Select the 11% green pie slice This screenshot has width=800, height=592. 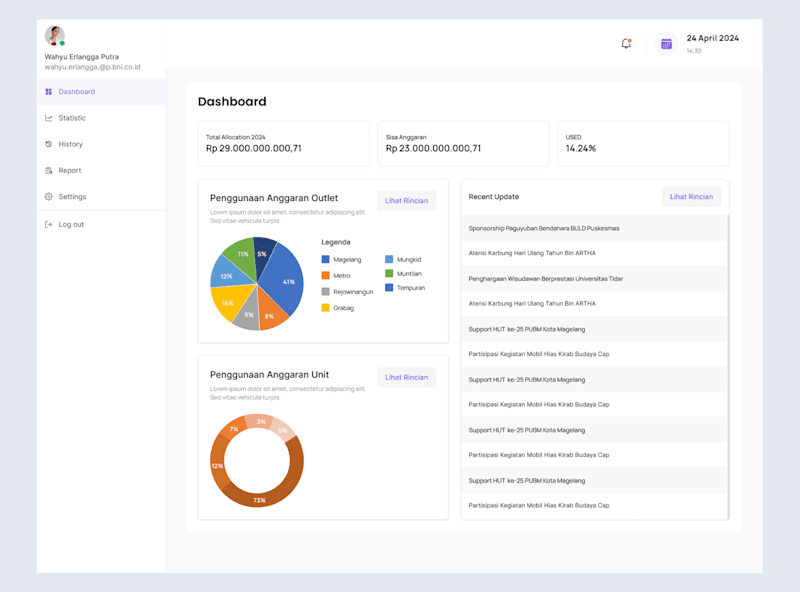point(242,256)
